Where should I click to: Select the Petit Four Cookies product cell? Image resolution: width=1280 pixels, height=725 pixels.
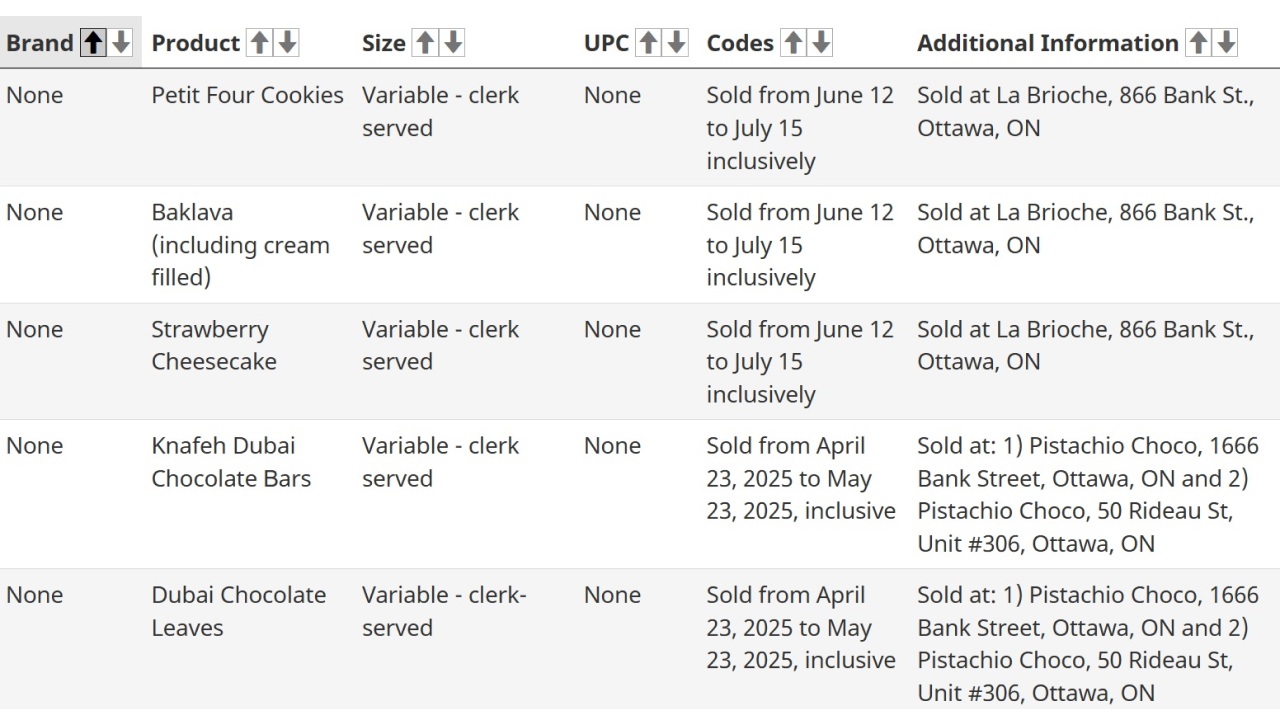[247, 95]
